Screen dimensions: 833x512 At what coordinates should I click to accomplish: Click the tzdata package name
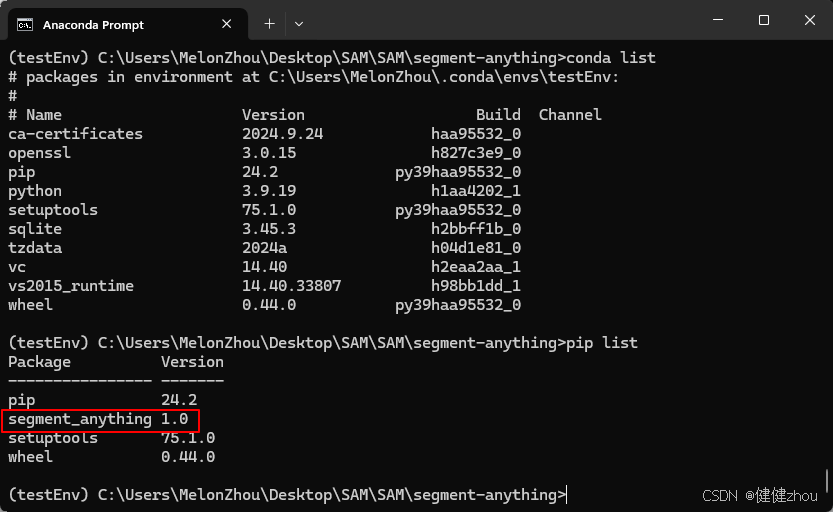(x=35, y=248)
